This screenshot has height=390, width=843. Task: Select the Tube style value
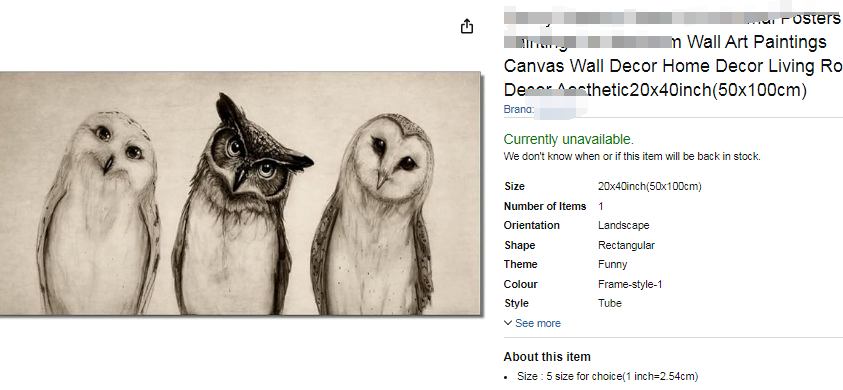(x=610, y=303)
